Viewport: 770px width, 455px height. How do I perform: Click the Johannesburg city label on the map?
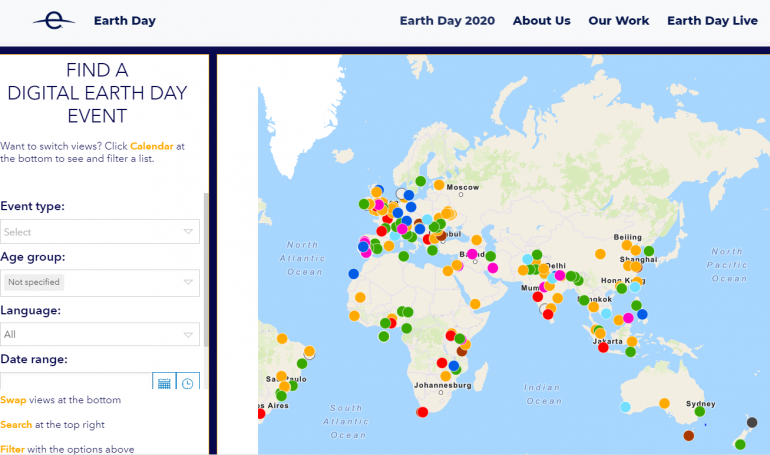point(442,385)
